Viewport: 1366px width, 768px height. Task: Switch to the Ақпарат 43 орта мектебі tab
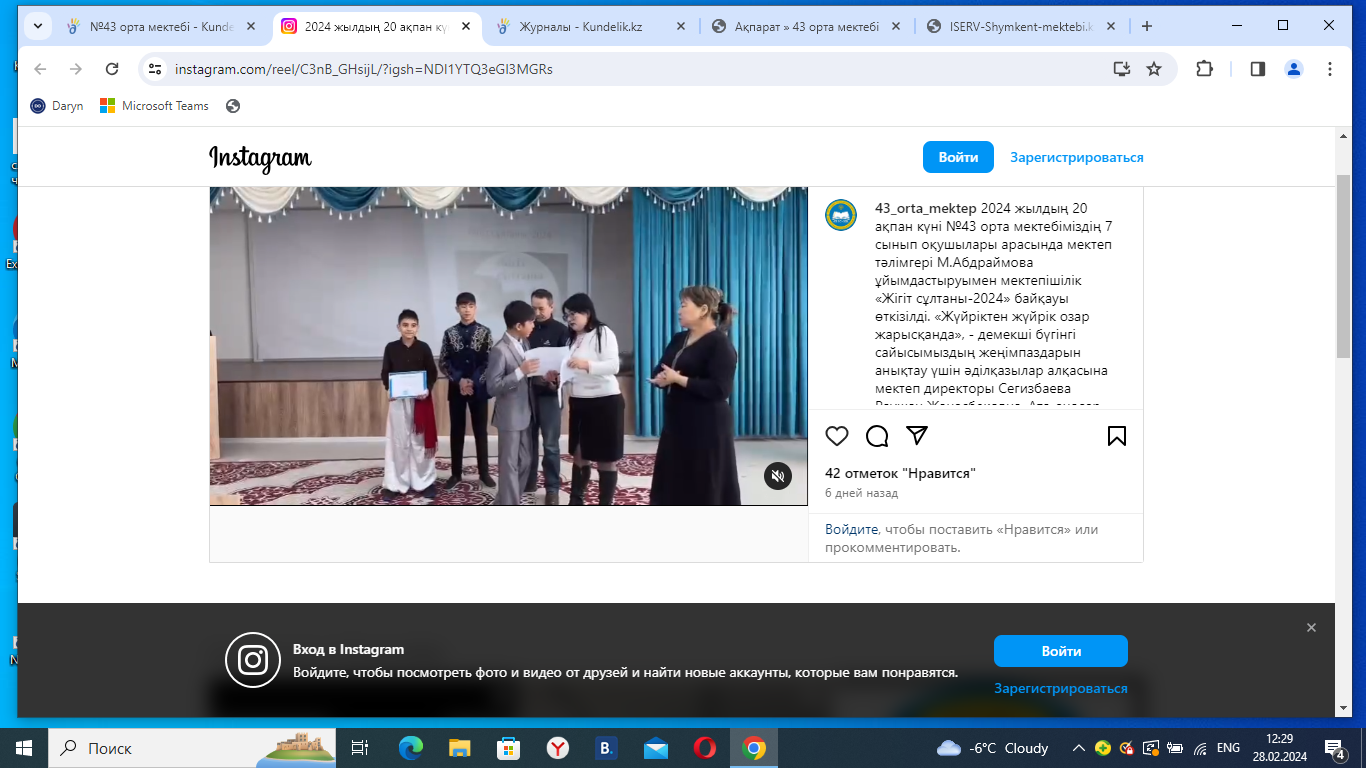click(800, 27)
